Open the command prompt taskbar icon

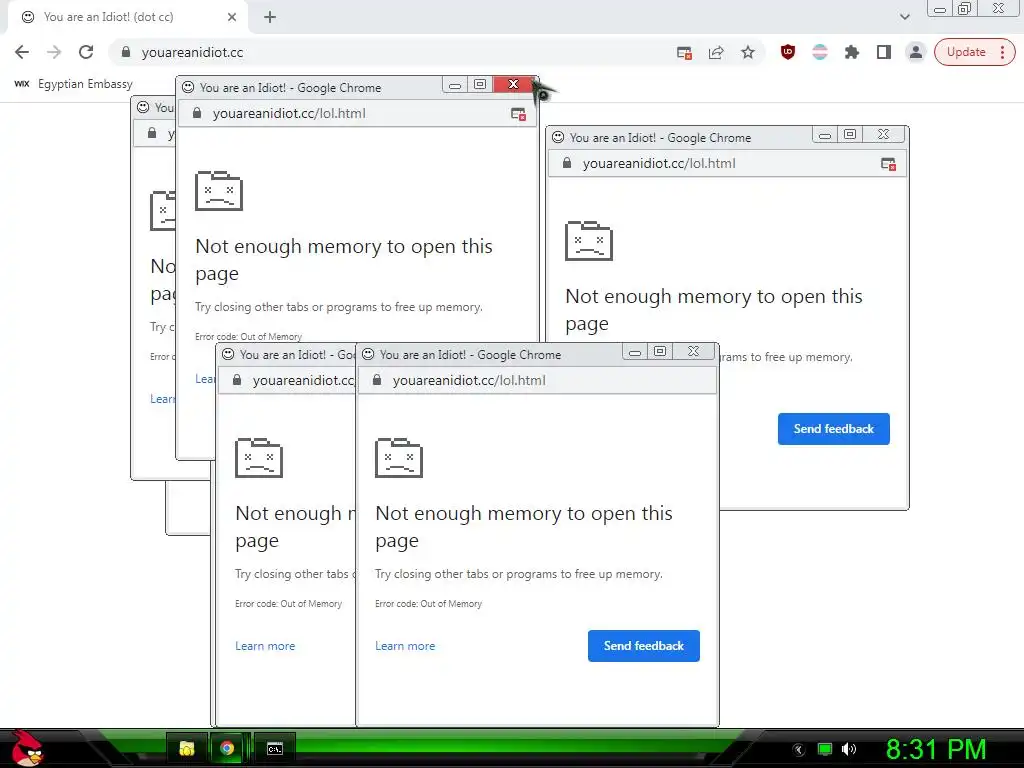275,748
